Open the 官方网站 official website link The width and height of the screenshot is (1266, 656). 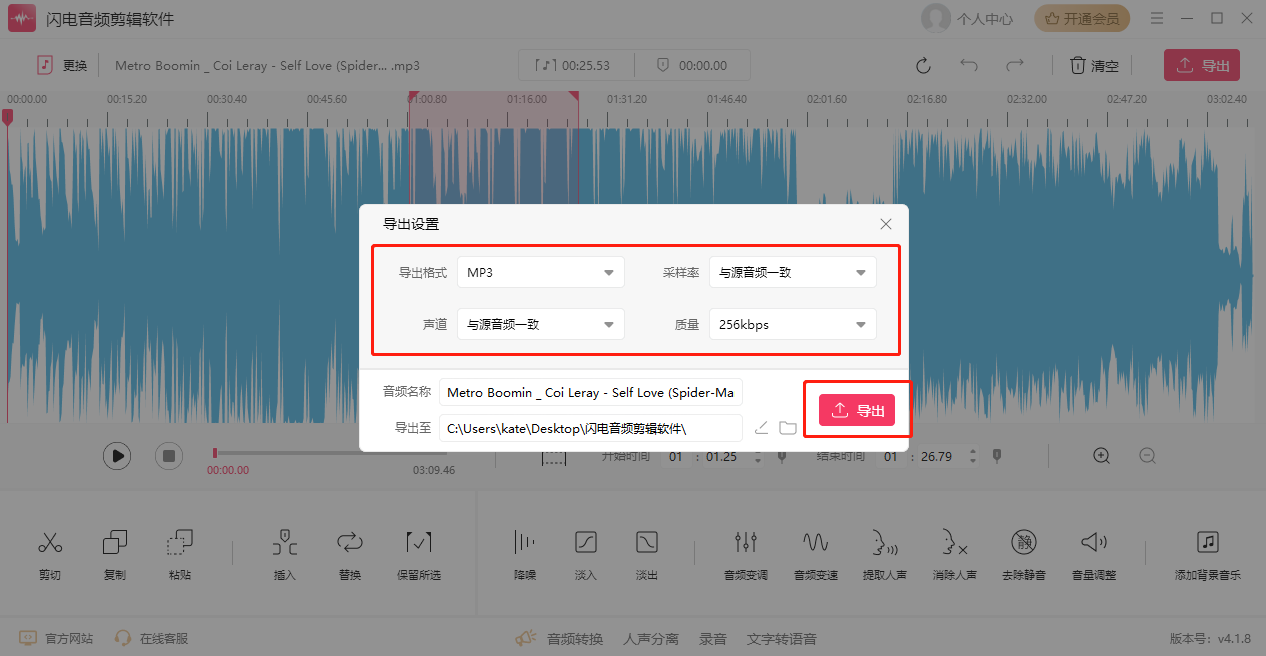56,638
